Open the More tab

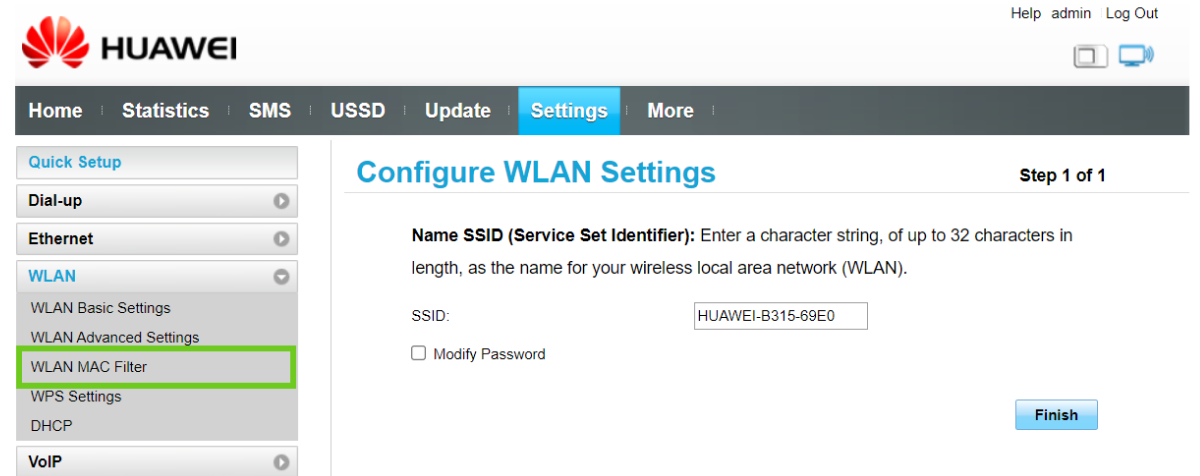click(670, 111)
